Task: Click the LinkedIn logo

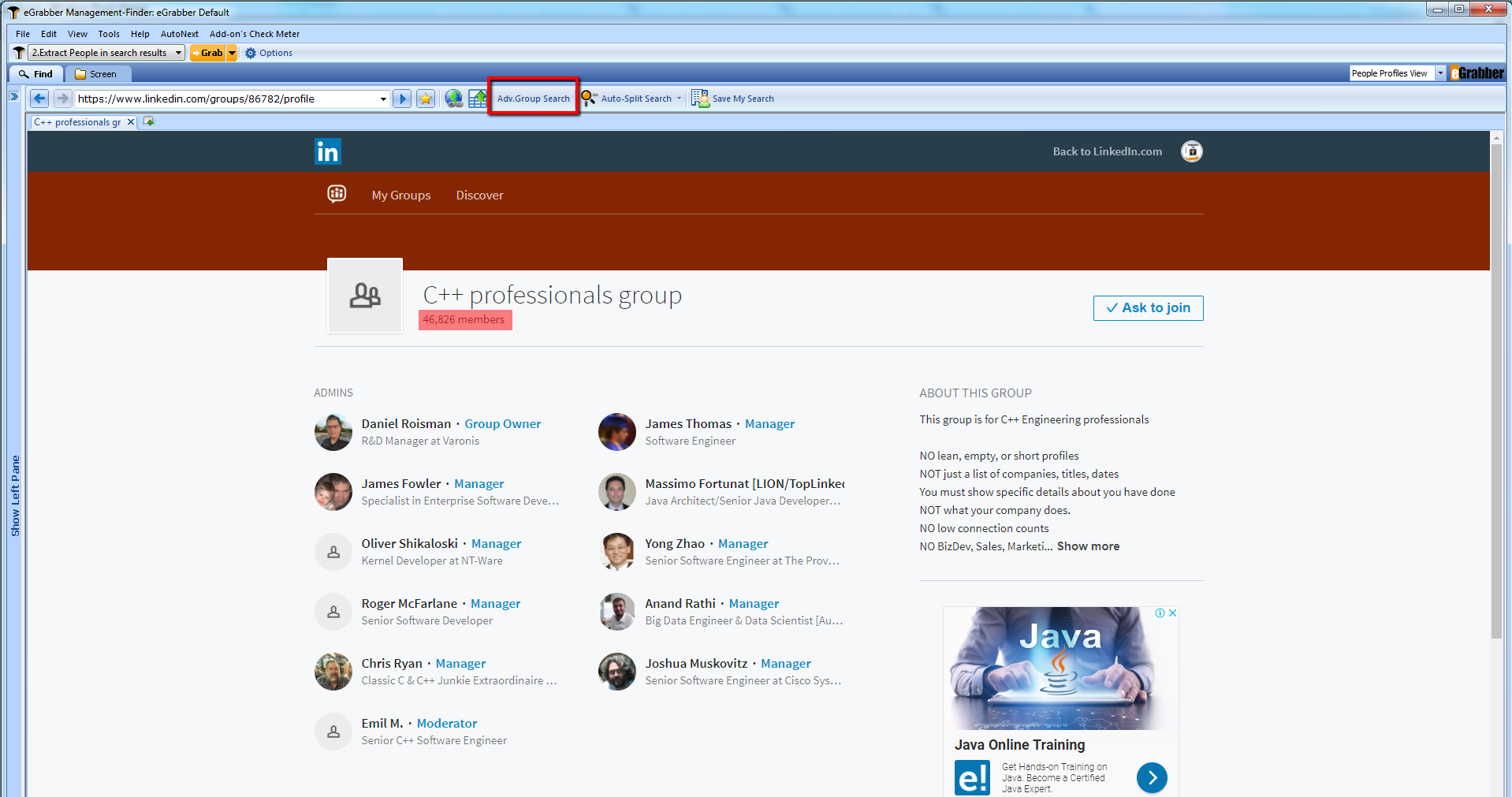Action: [328, 151]
